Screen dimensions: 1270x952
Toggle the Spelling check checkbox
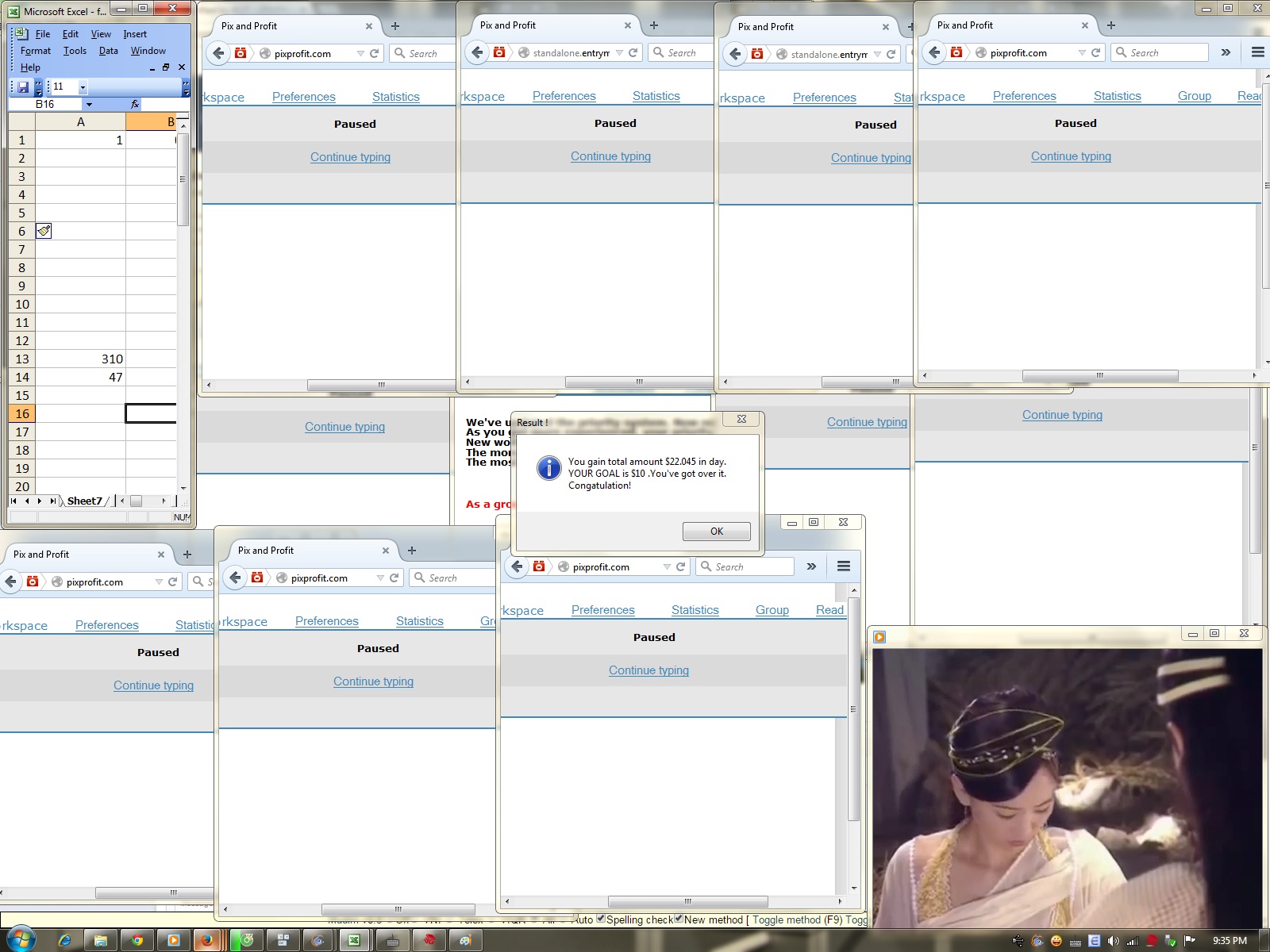(x=601, y=919)
